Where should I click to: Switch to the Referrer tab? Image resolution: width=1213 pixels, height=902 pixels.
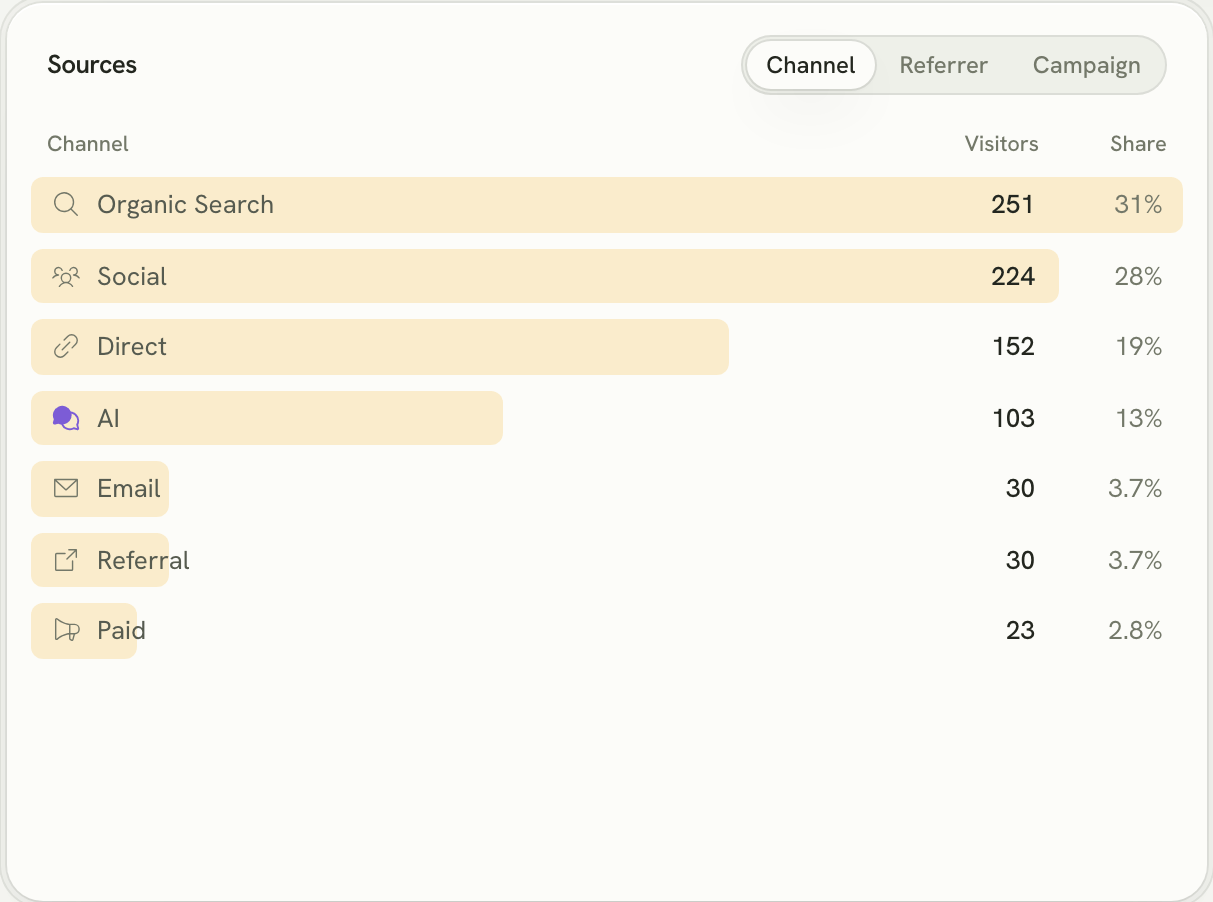(943, 66)
